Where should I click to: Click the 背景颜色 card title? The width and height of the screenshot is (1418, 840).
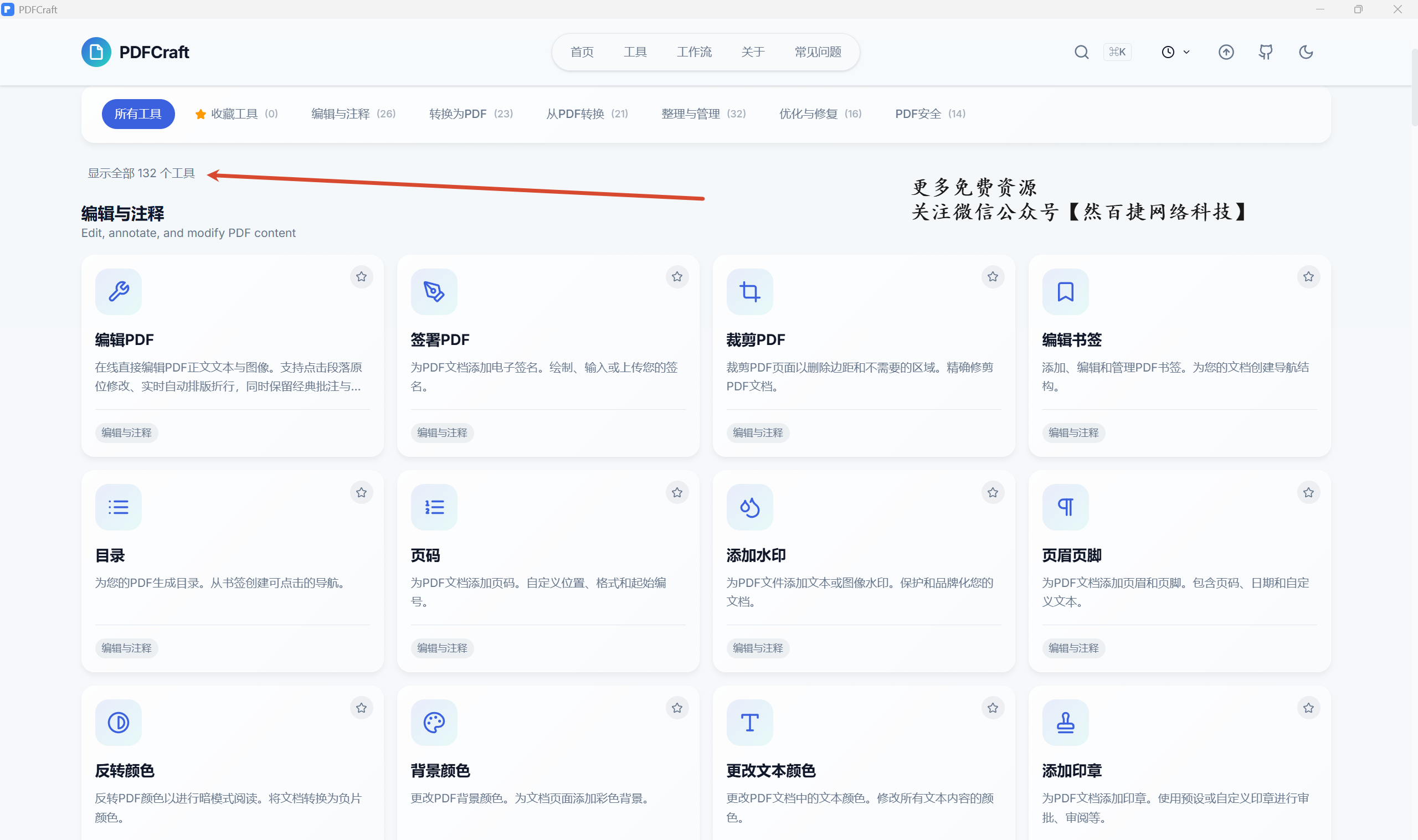pyautogui.click(x=440, y=770)
